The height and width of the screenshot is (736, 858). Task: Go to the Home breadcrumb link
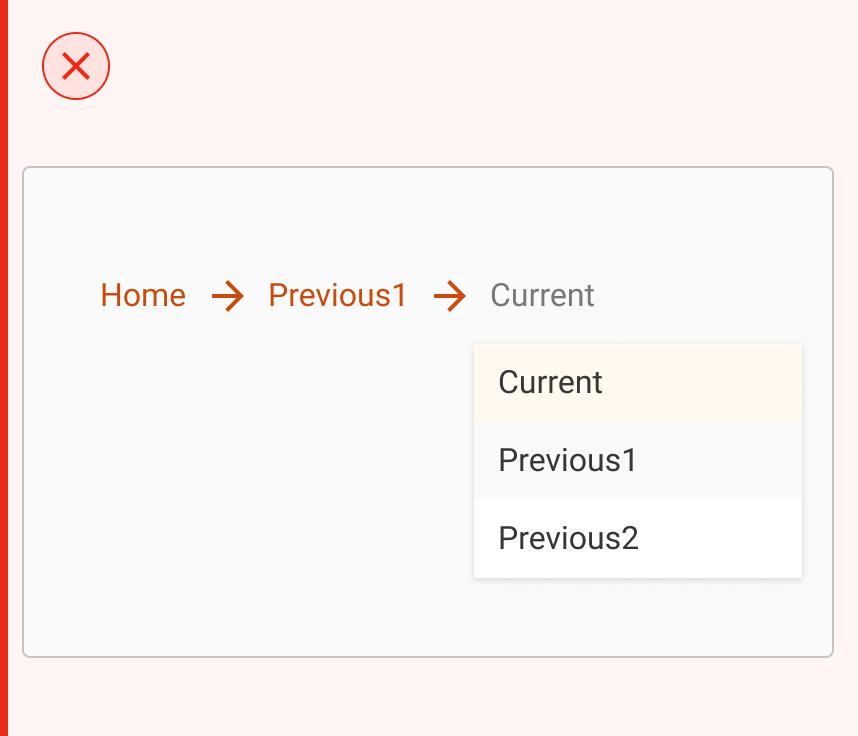(143, 296)
